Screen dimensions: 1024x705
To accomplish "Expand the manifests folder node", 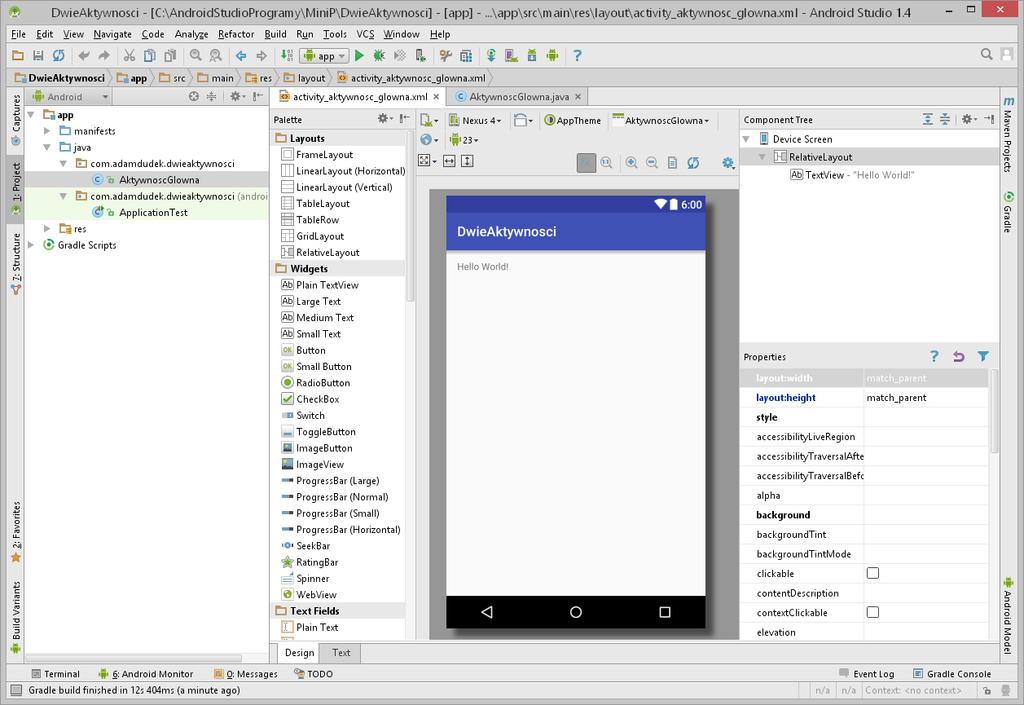I will click(x=47, y=131).
